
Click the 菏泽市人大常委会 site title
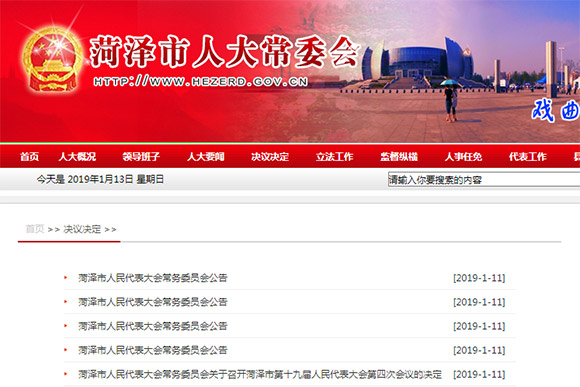click(225, 51)
